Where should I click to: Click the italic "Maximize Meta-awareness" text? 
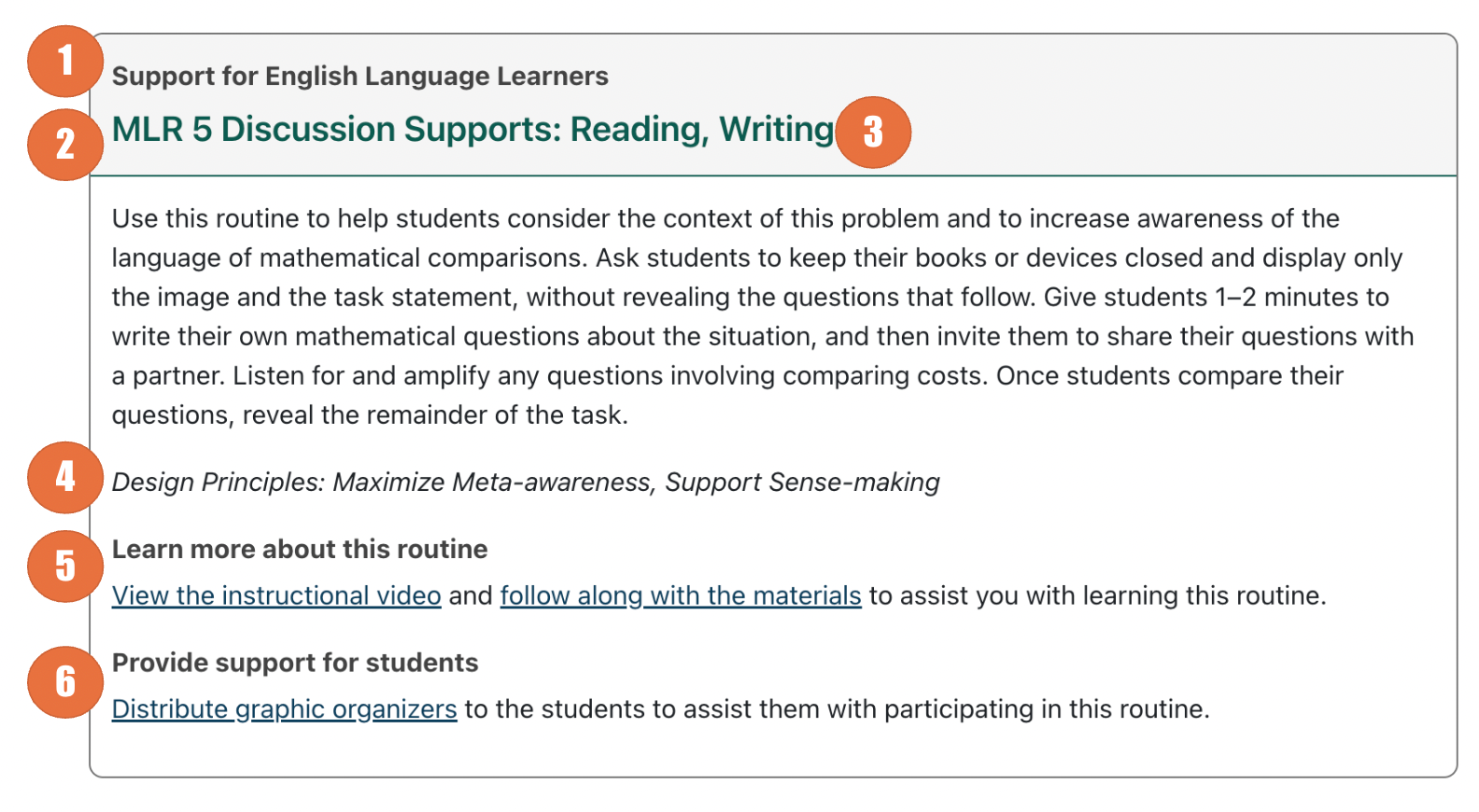tap(491, 483)
